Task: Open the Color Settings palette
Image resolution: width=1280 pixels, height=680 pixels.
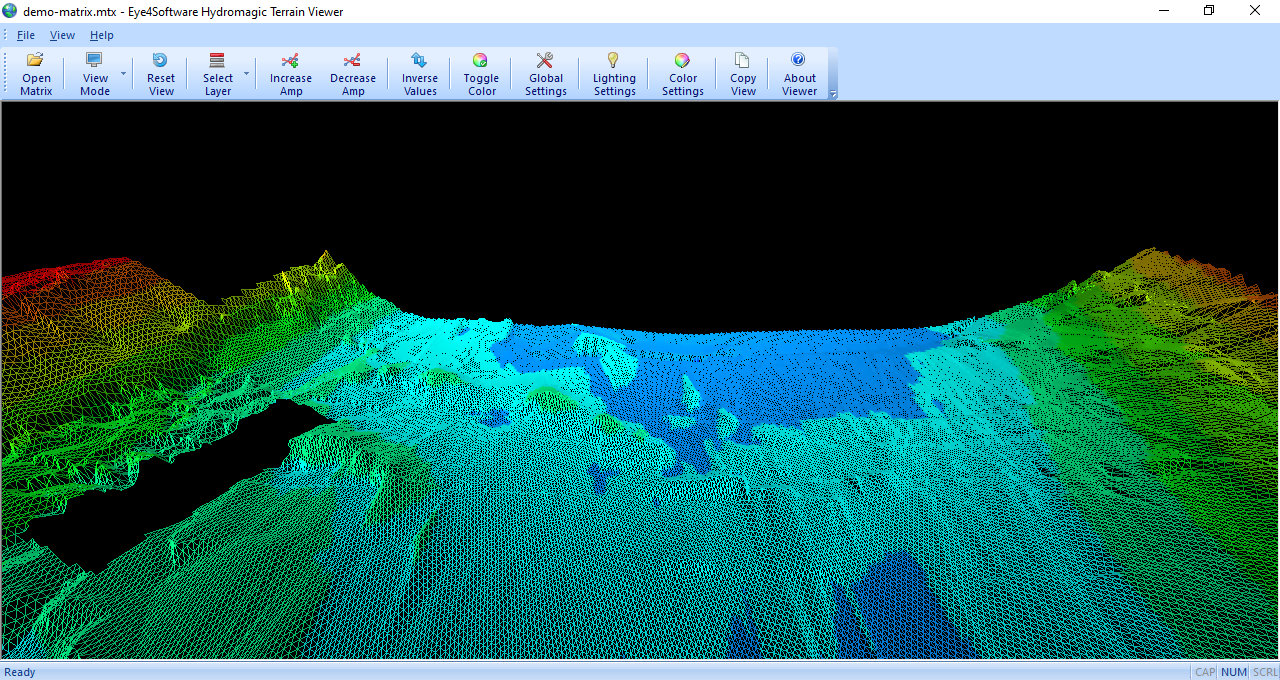Action: tap(683, 73)
